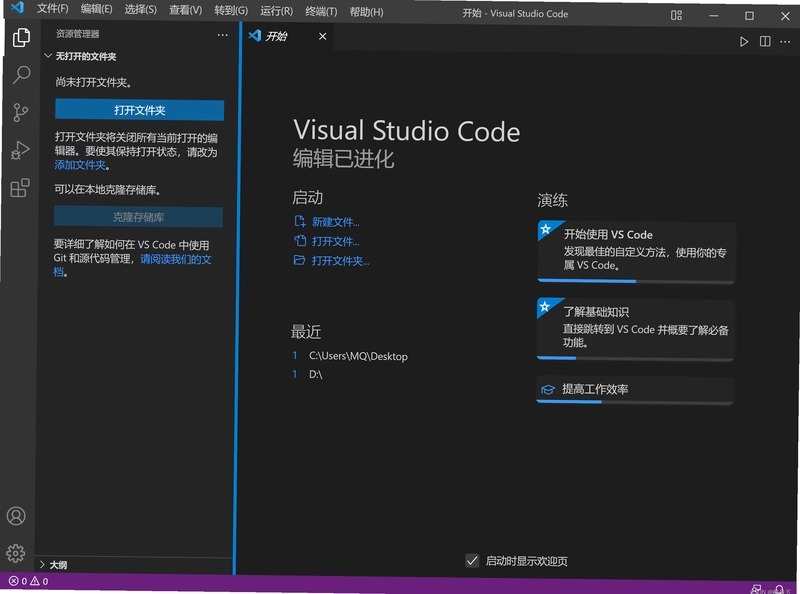Open the 开始使用 VS Code walkthrough card

click(x=636, y=252)
